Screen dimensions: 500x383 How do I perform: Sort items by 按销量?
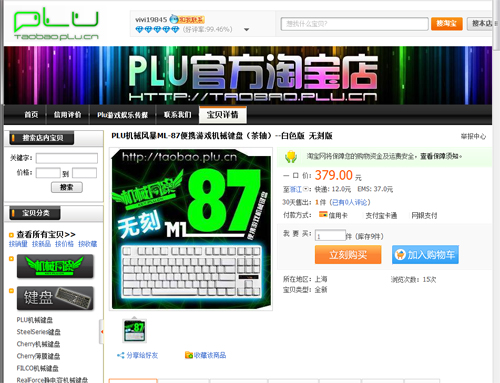point(18,244)
